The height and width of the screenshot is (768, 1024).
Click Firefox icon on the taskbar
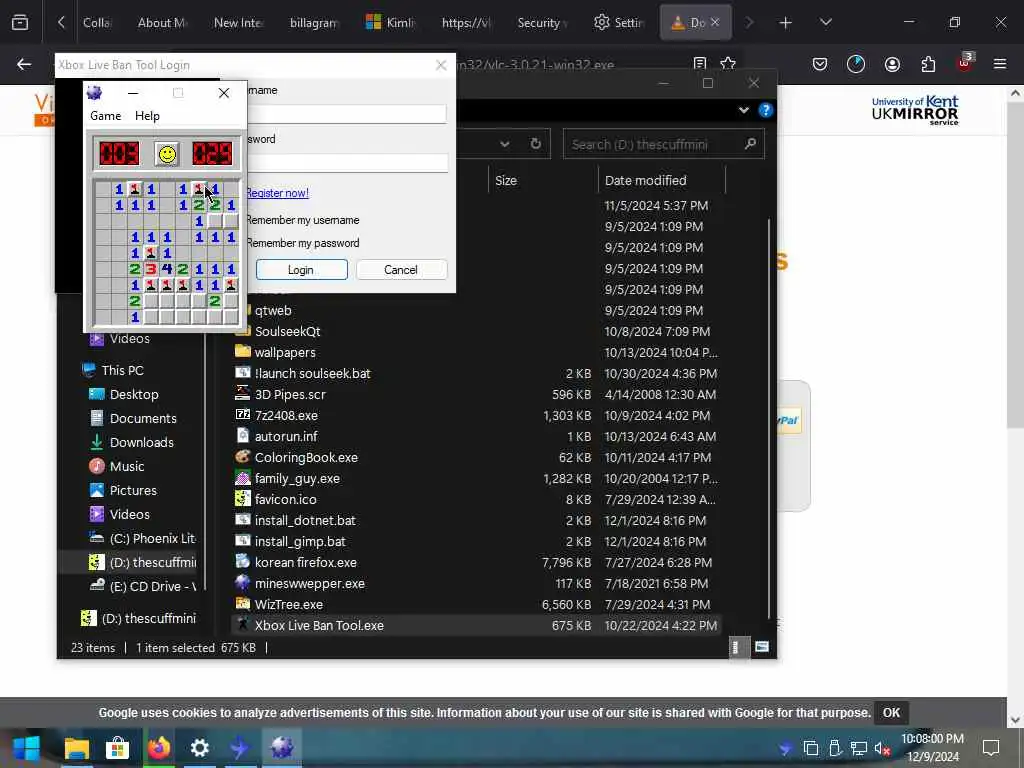(x=159, y=748)
